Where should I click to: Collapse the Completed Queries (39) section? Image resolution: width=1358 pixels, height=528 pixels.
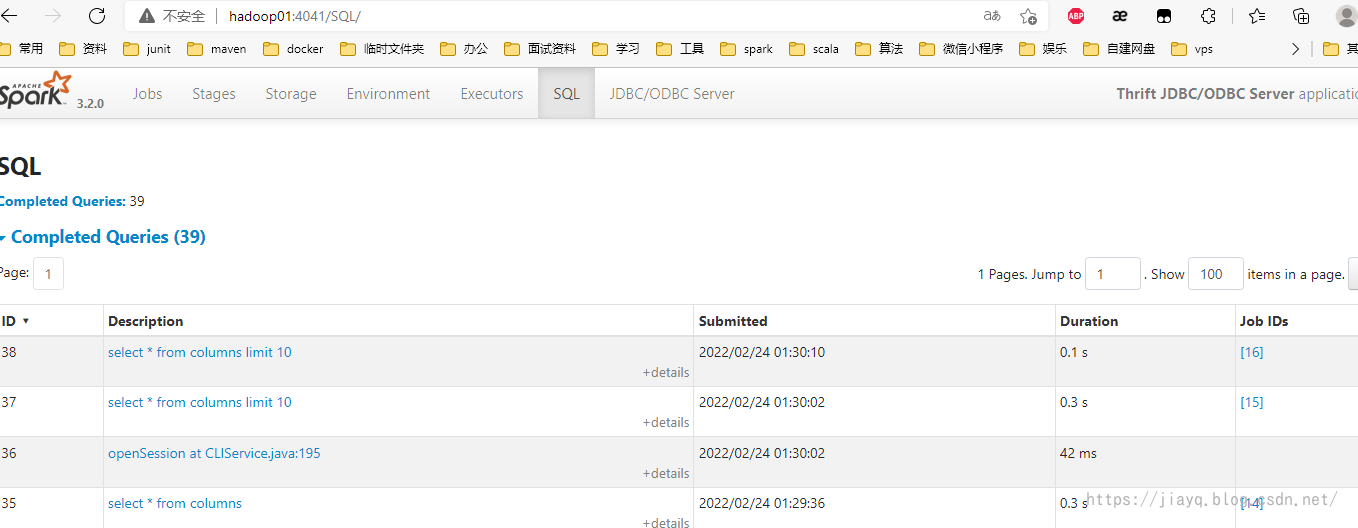tap(102, 237)
